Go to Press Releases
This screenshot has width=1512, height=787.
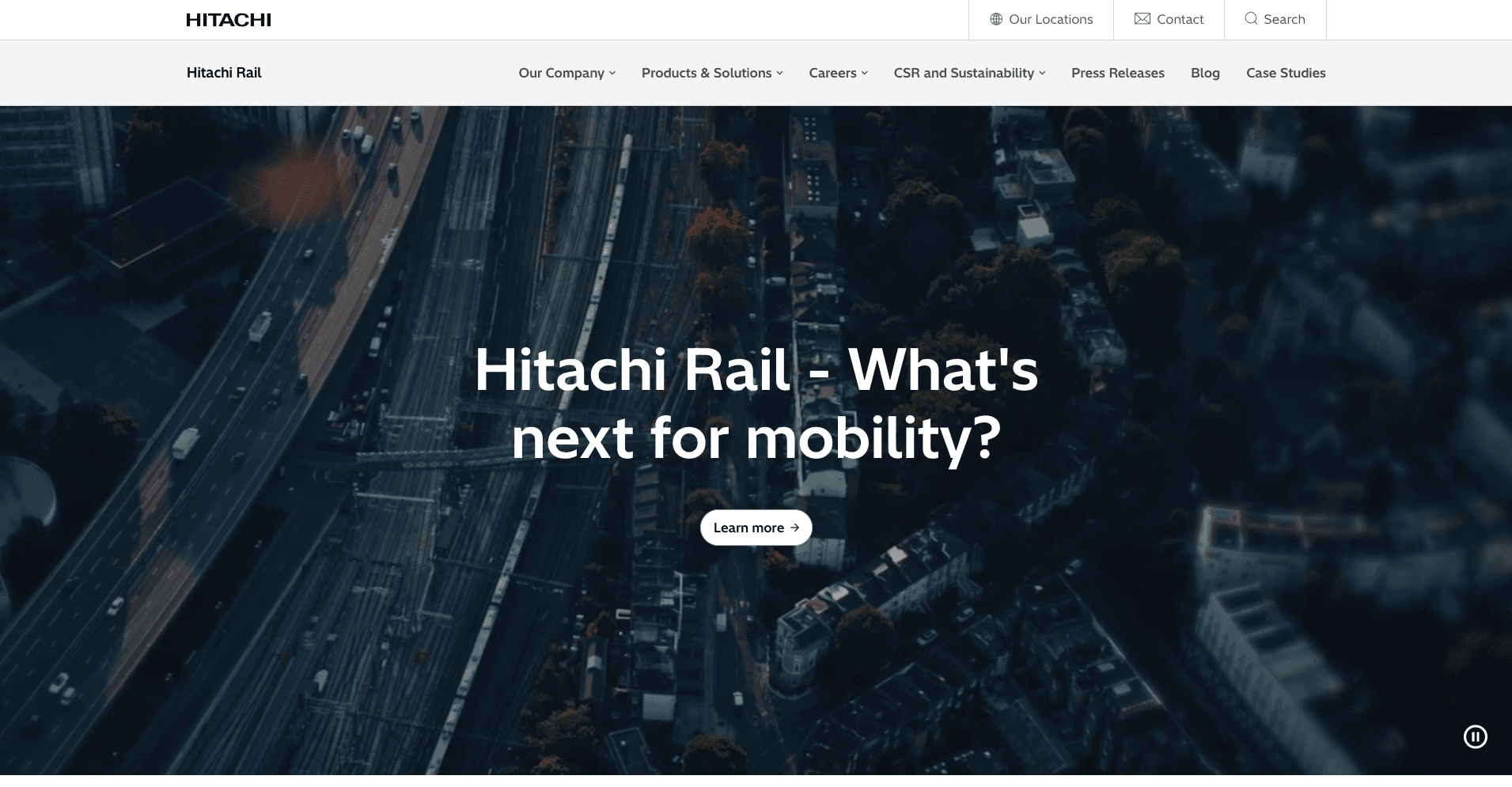[x=1118, y=73]
